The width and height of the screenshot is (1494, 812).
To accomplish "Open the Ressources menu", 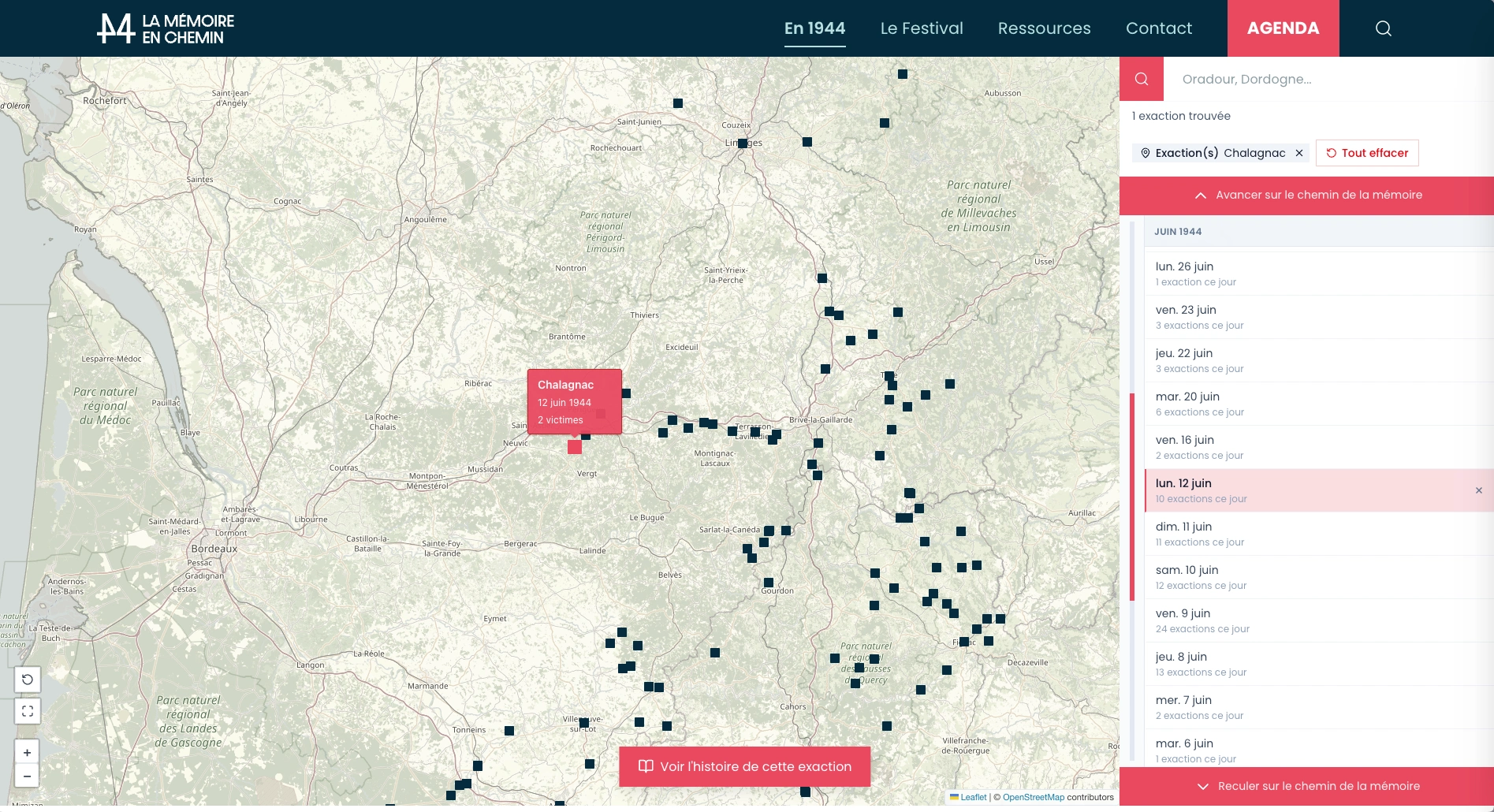I will pos(1045,28).
